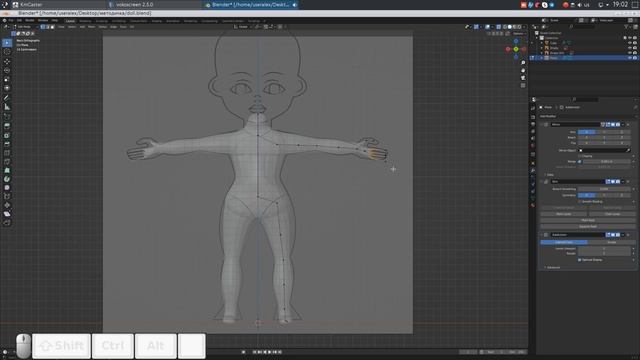Click Equalize Radii button

coord(588,227)
